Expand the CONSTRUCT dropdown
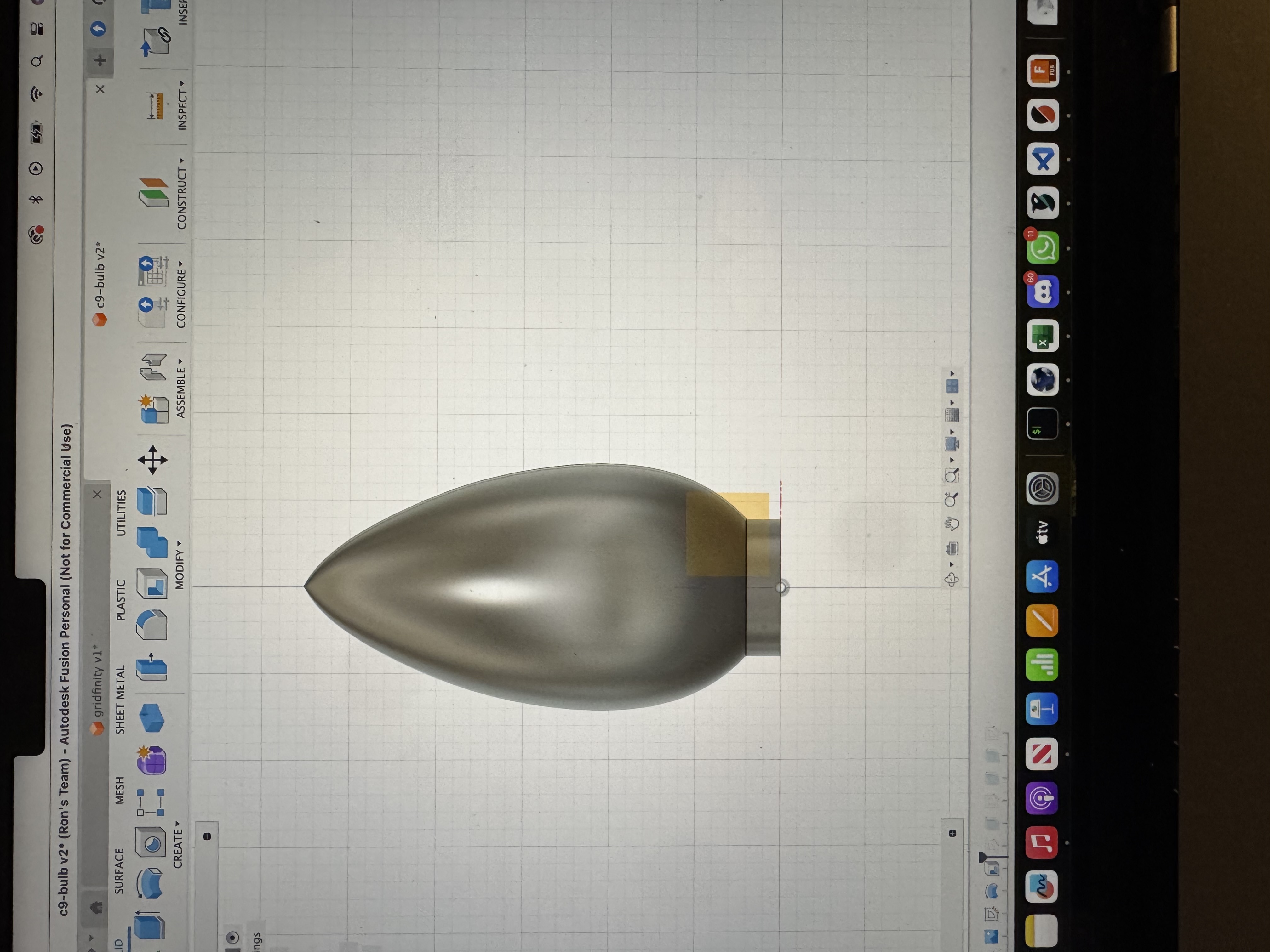1270x952 pixels. click(x=182, y=194)
